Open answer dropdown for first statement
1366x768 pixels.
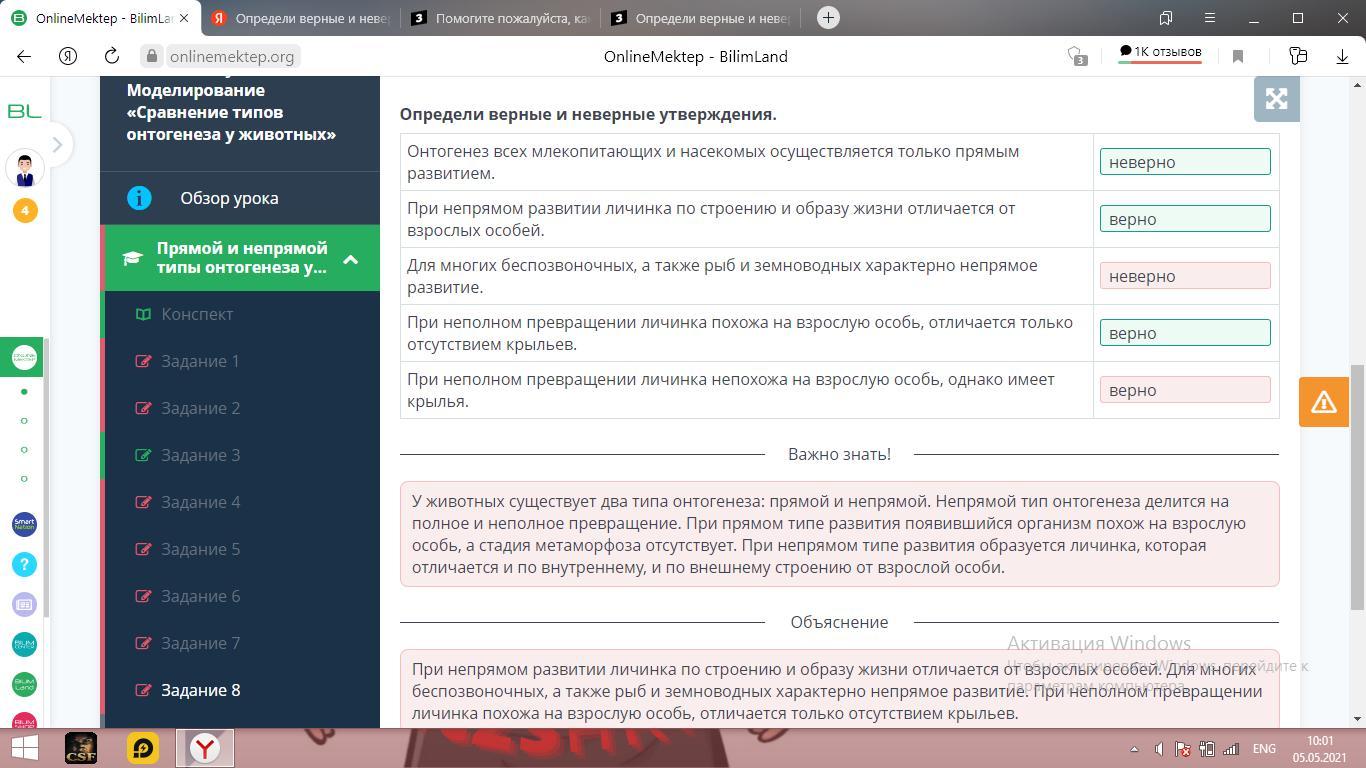coord(1184,162)
